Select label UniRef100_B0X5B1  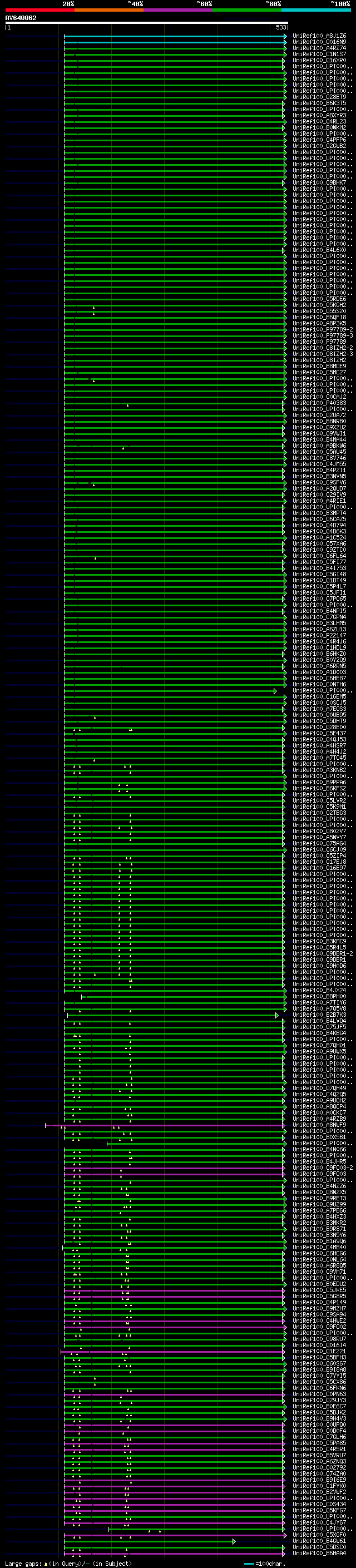319,1137
